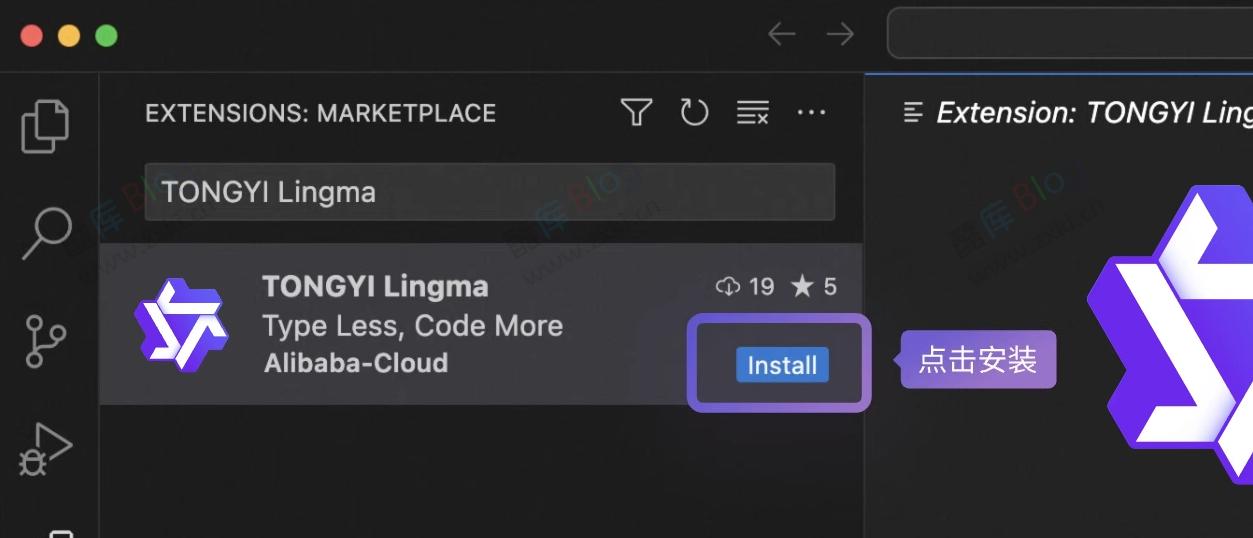Click the Alibaba-Cloud publisher name
The image size is (1253, 538).
(355, 363)
